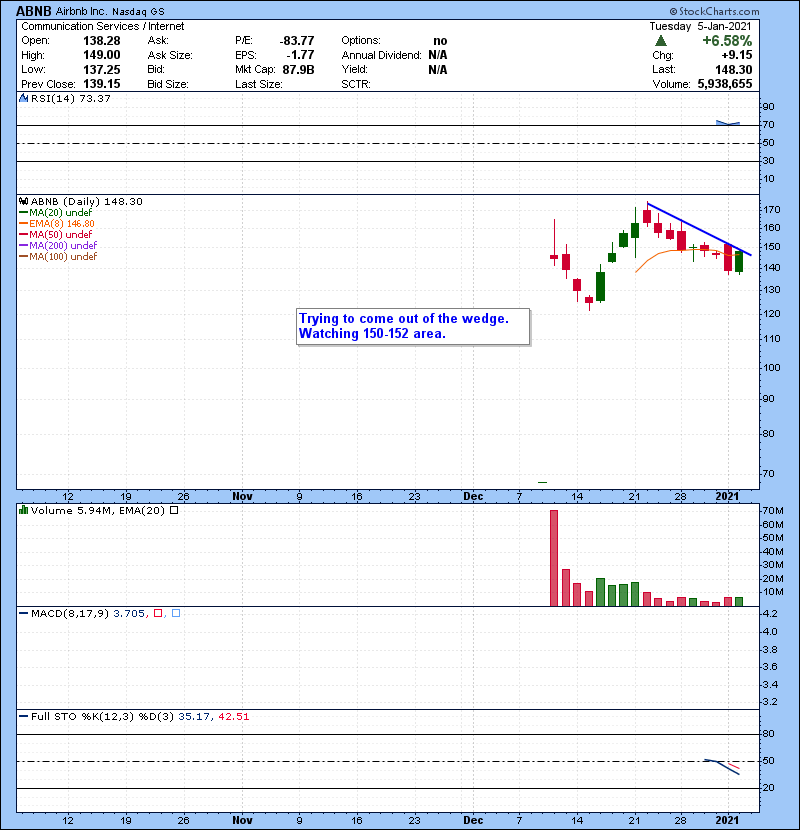This screenshot has height=830, width=800.
Task: Click the purple MA(200) legend color dash
Action: pos(23,246)
